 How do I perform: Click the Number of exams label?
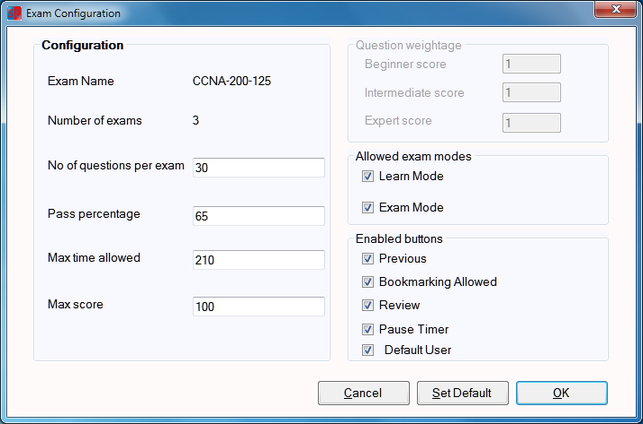[x=95, y=121]
